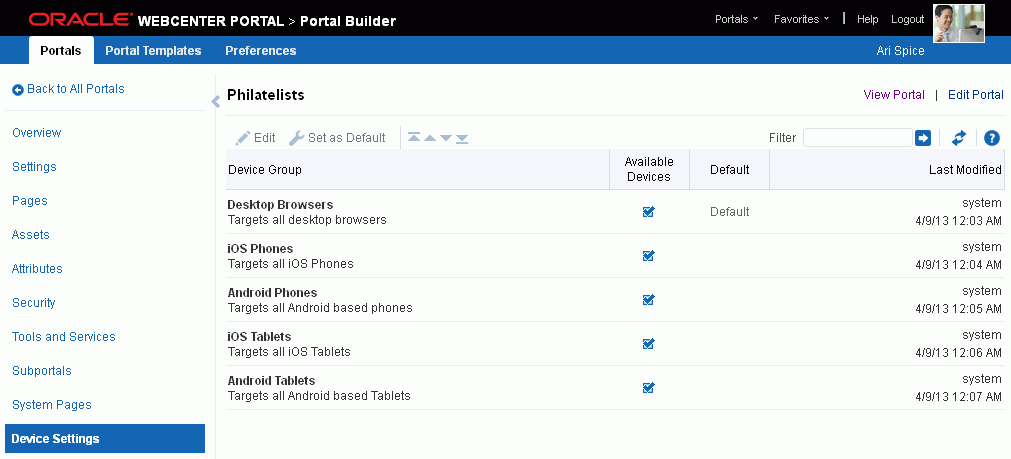1011x459 pixels.
Task: Move device group to top arrow
Action: (414, 138)
